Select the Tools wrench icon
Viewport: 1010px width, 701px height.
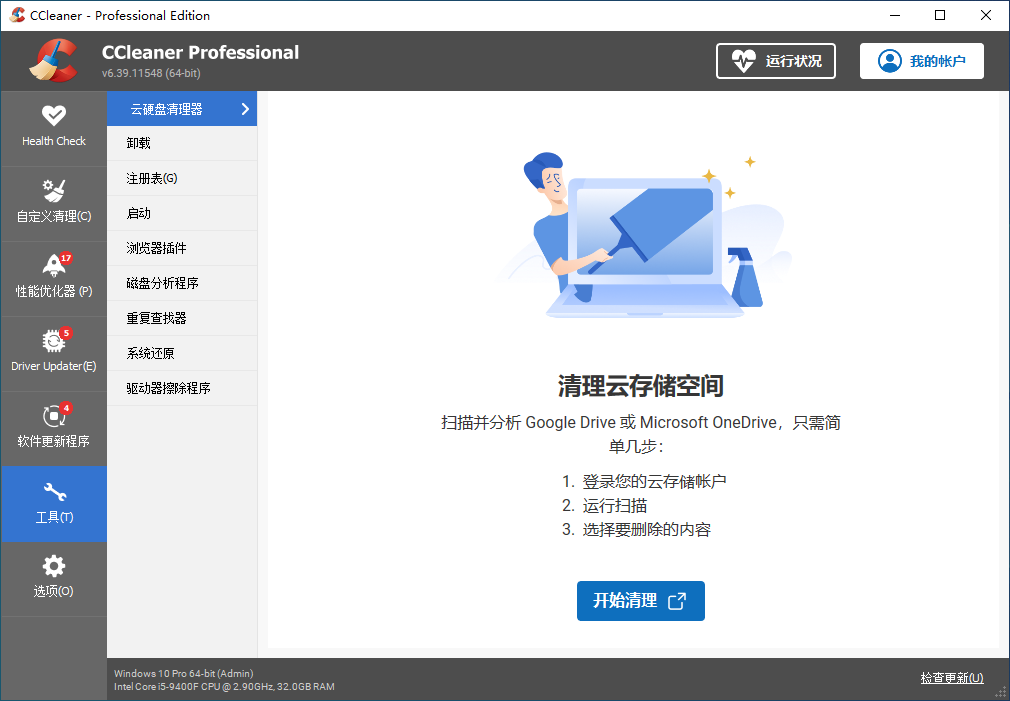click(x=54, y=492)
